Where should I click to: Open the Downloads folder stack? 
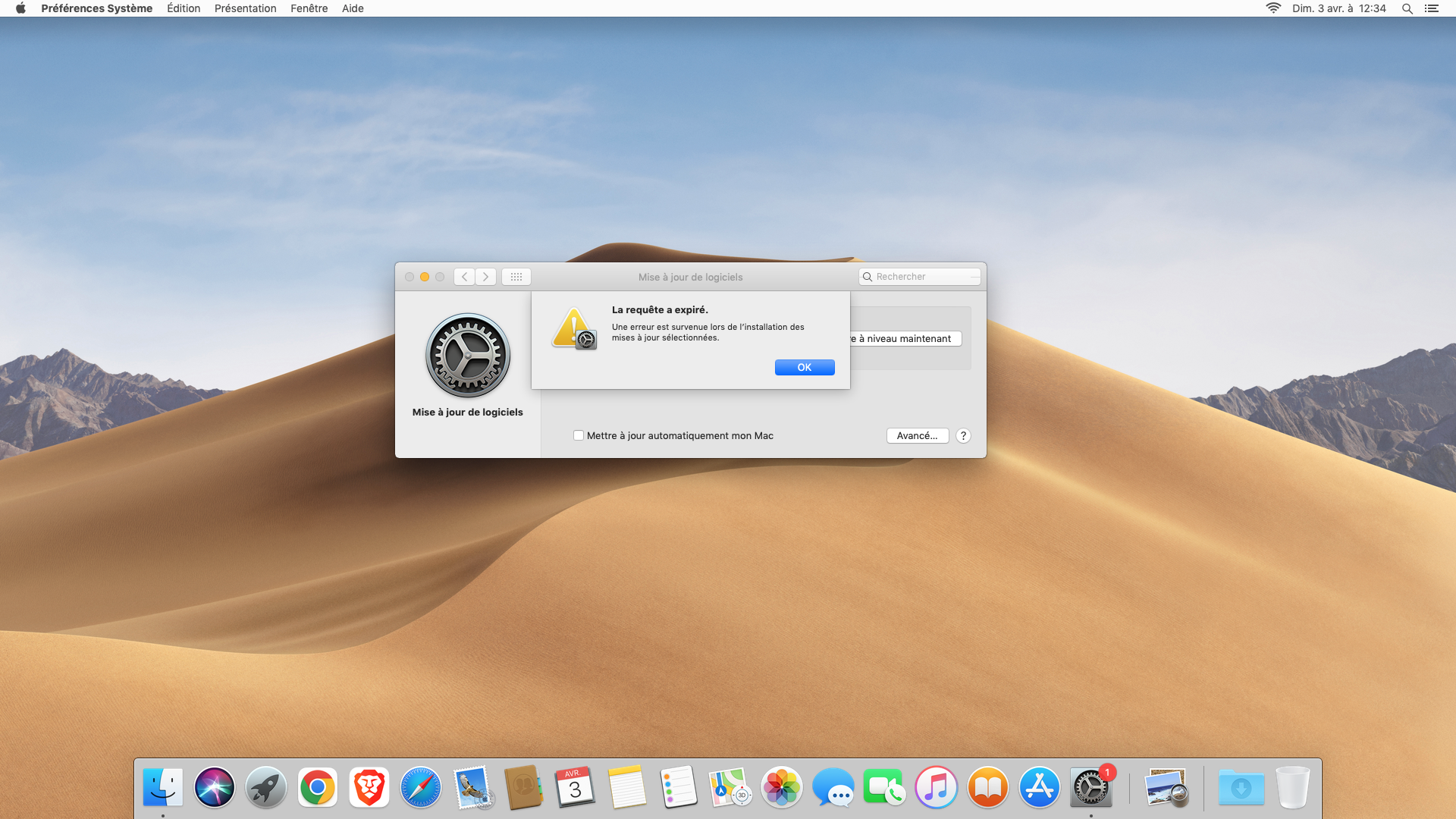click(x=1241, y=787)
